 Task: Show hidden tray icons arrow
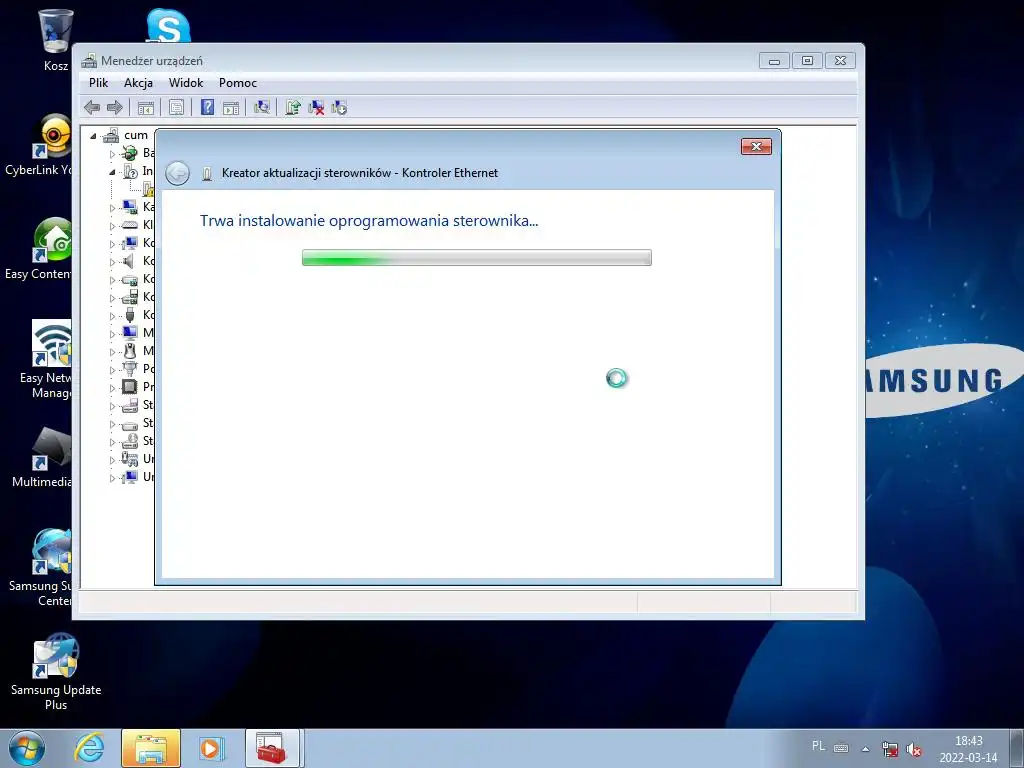coord(865,749)
